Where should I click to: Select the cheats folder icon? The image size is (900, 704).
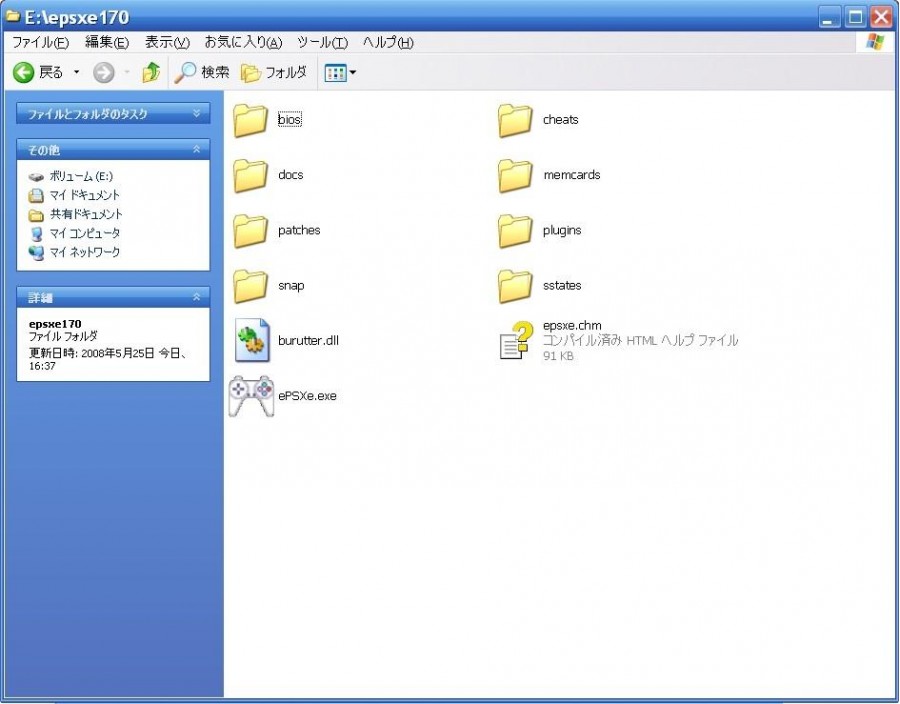(x=515, y=120)
